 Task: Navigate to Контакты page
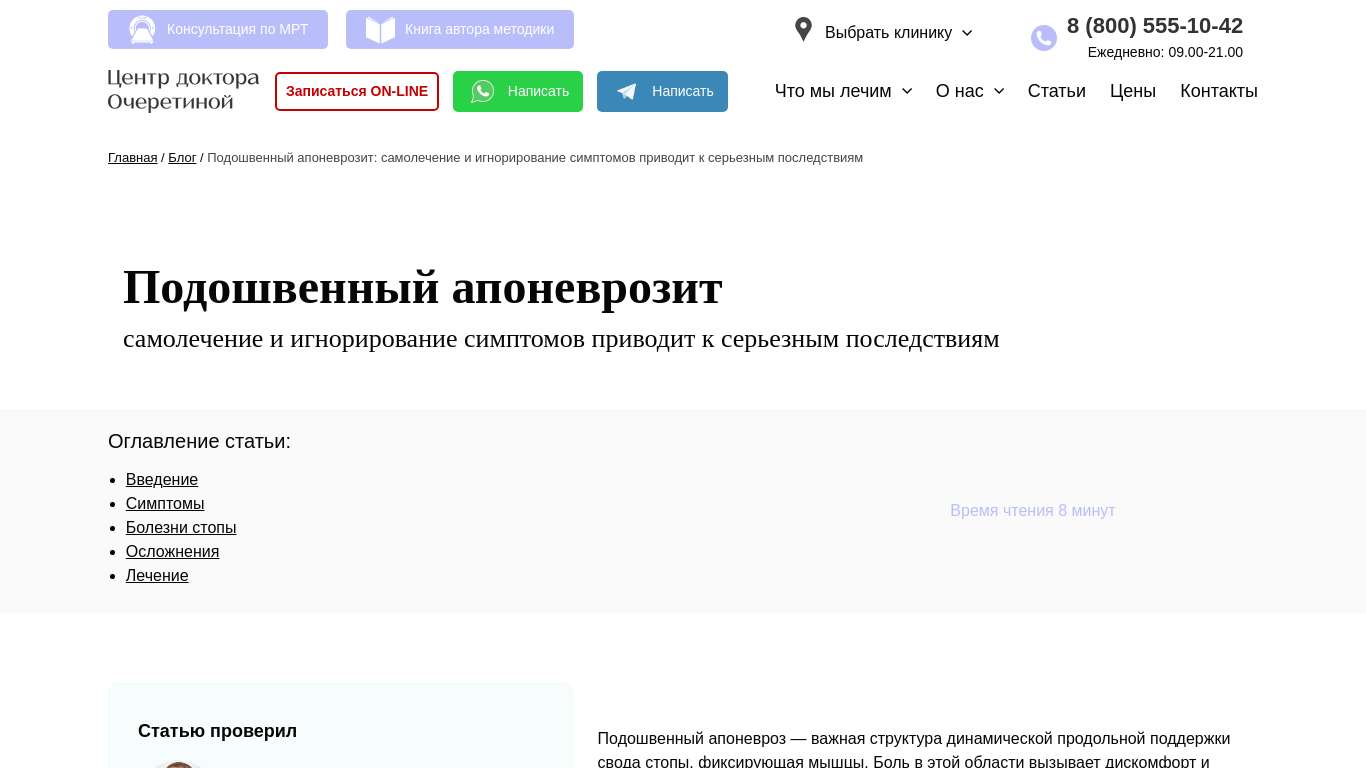(1218, 91)
